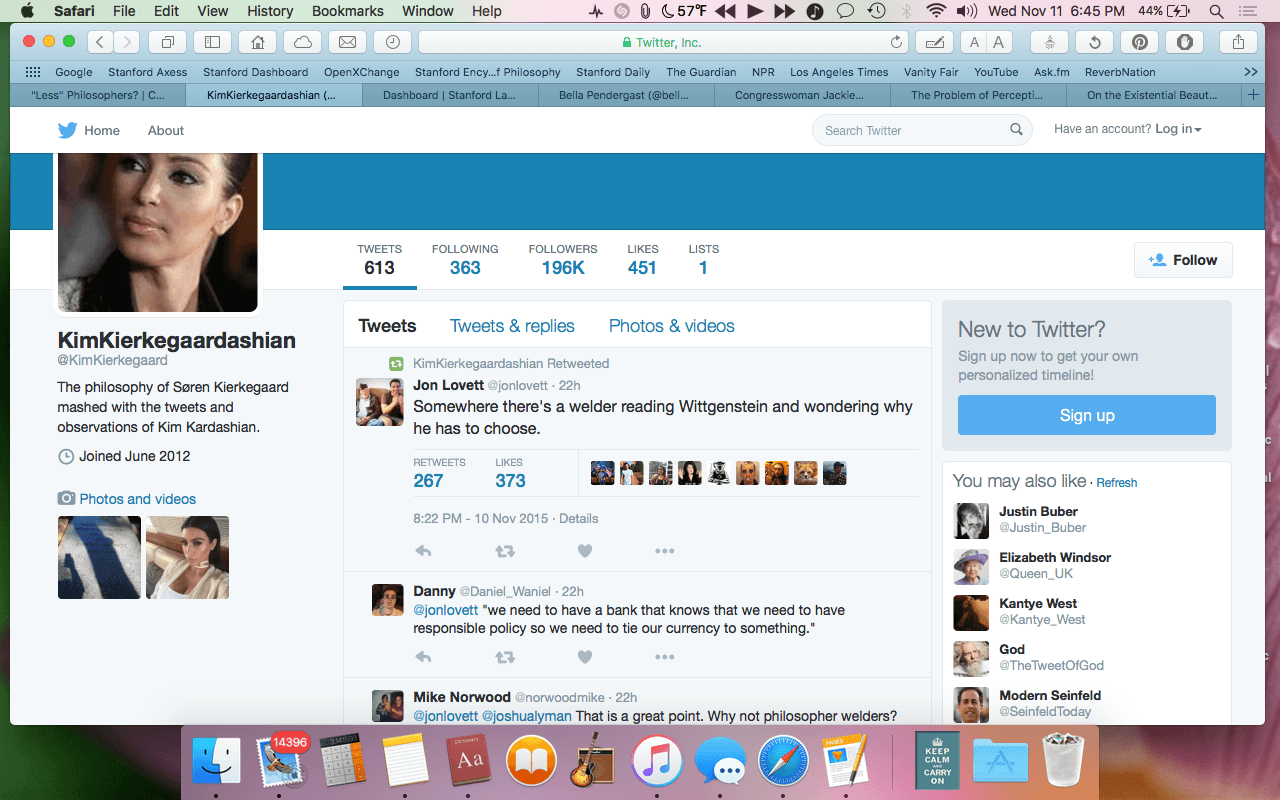Open iCloud tabs cloud icon
Screen dimensions: 1280x800
[x=302, y=42]
